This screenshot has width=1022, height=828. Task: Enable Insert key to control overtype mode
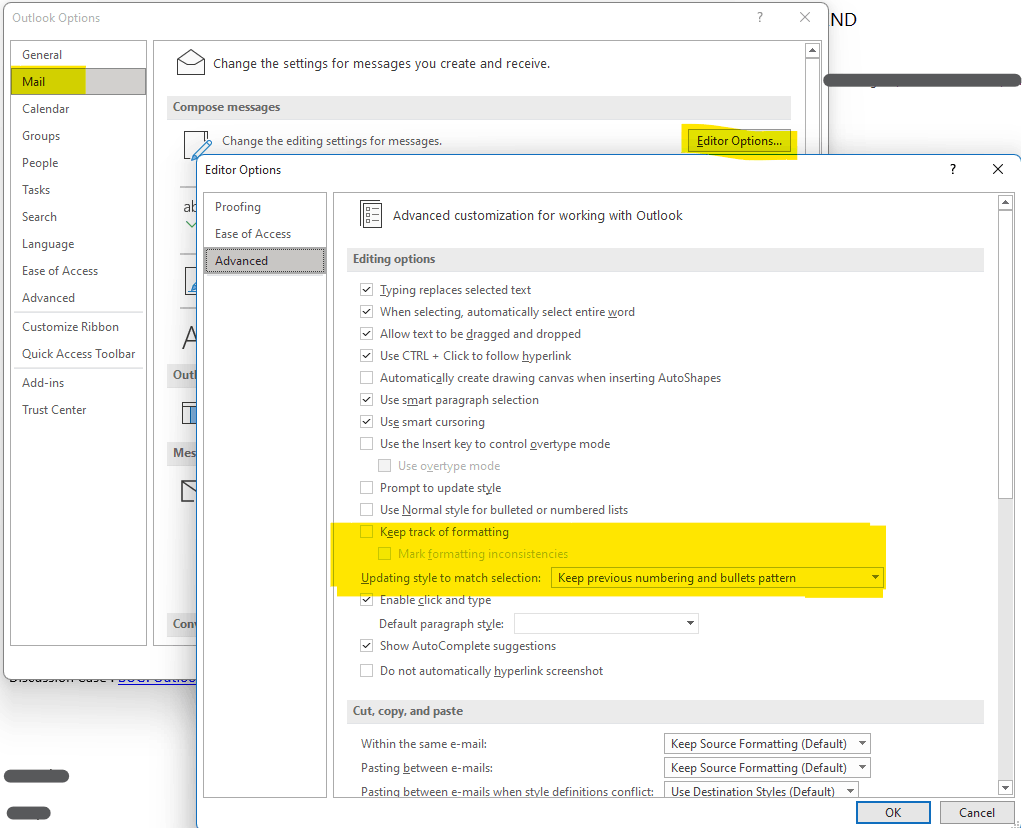coord(367,444)
